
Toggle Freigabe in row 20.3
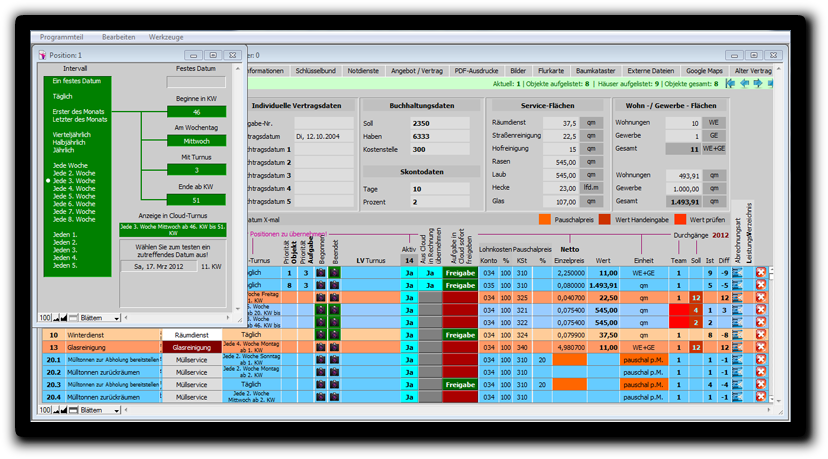(460, 385)
